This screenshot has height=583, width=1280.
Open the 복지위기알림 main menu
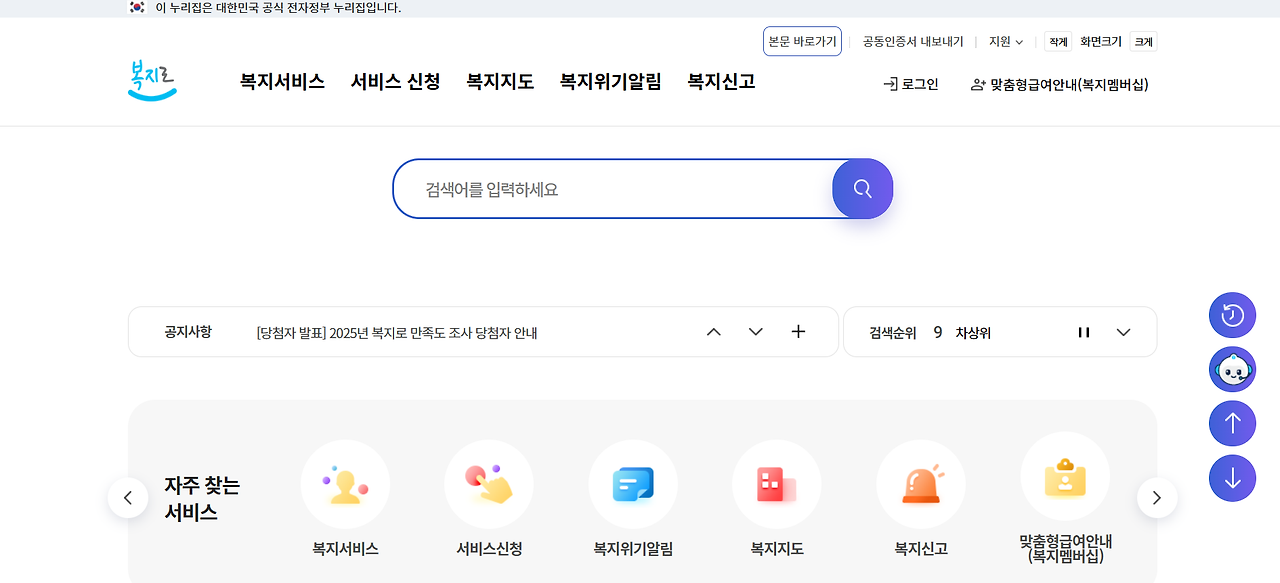click(x=611, y=82)
